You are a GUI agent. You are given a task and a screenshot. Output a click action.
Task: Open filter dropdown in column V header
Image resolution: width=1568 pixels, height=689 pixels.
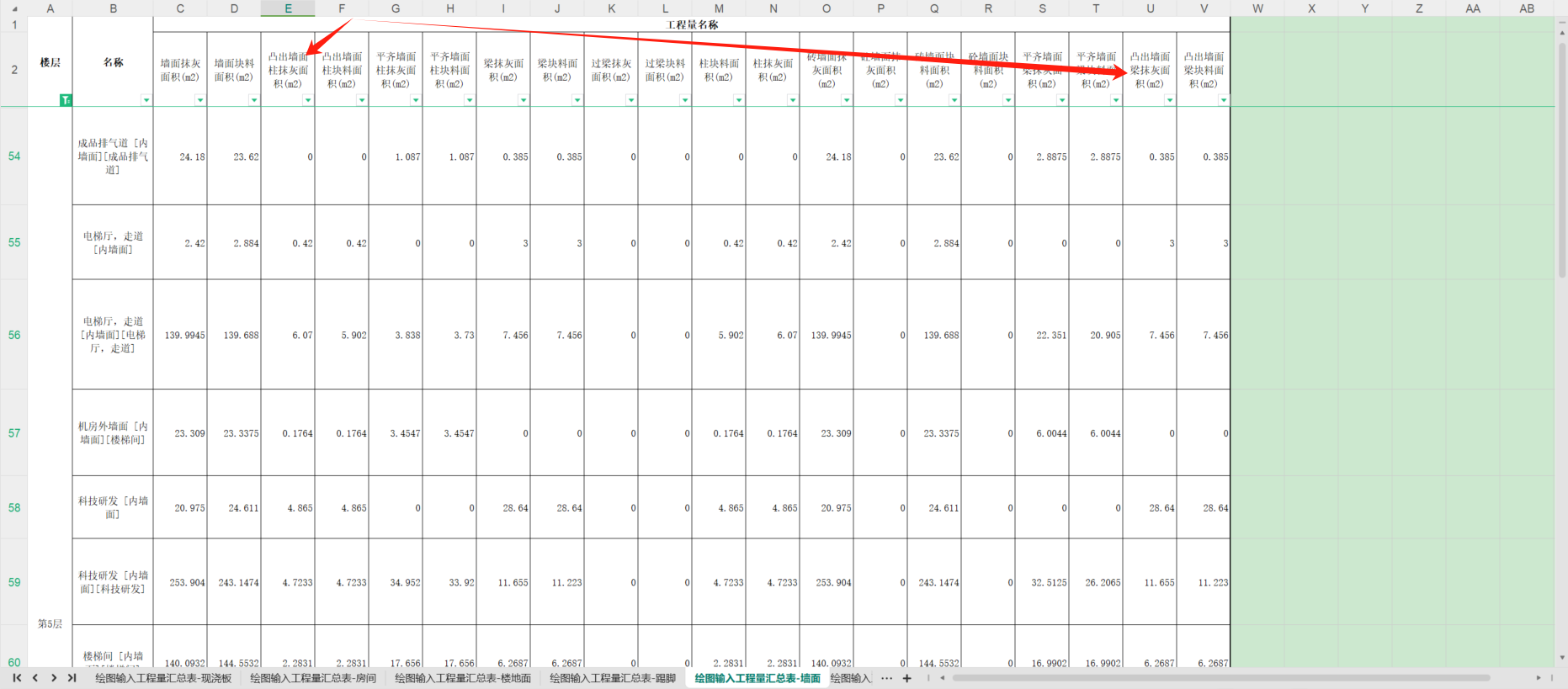pos(1224,100)
